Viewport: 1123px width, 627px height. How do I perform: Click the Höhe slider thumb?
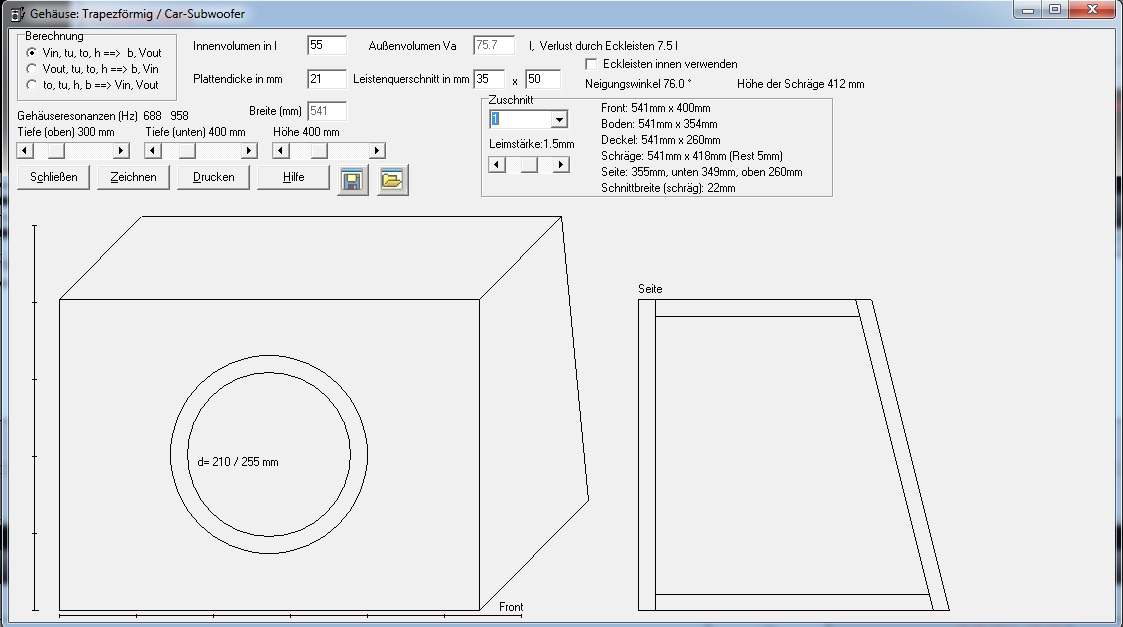coord(319,150)
